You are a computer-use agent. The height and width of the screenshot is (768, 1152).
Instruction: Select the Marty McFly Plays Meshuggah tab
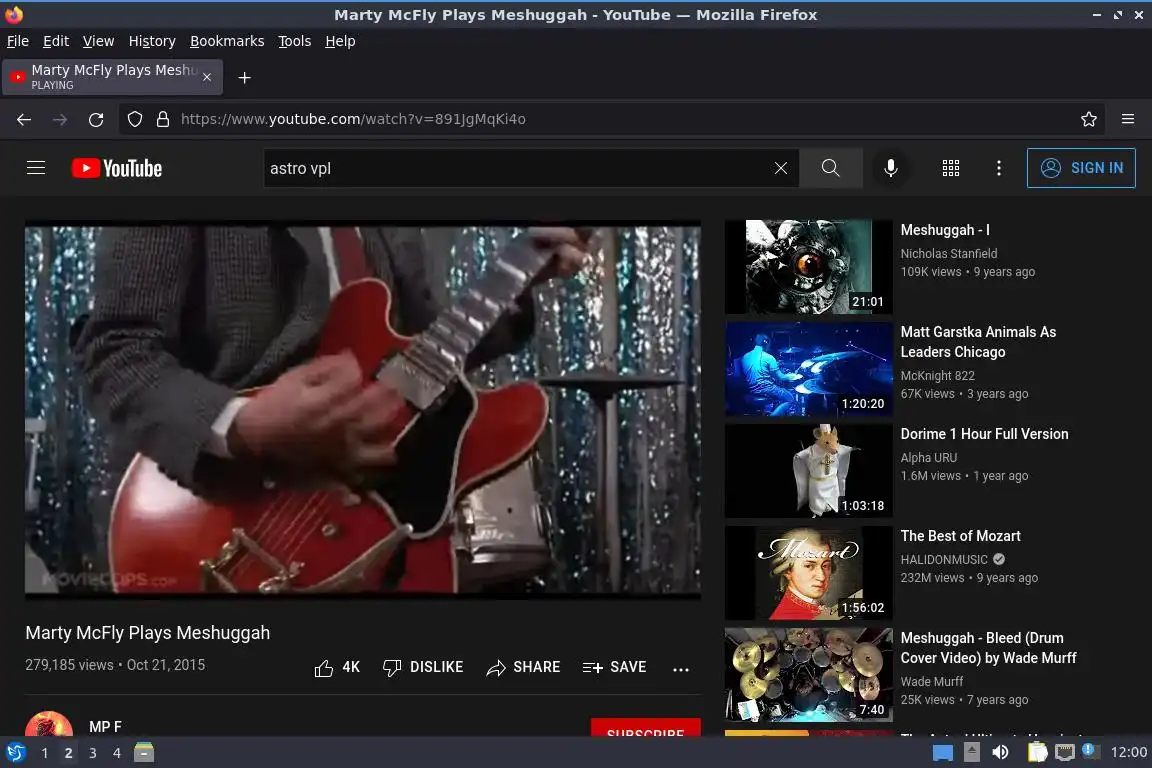(112, 77)
